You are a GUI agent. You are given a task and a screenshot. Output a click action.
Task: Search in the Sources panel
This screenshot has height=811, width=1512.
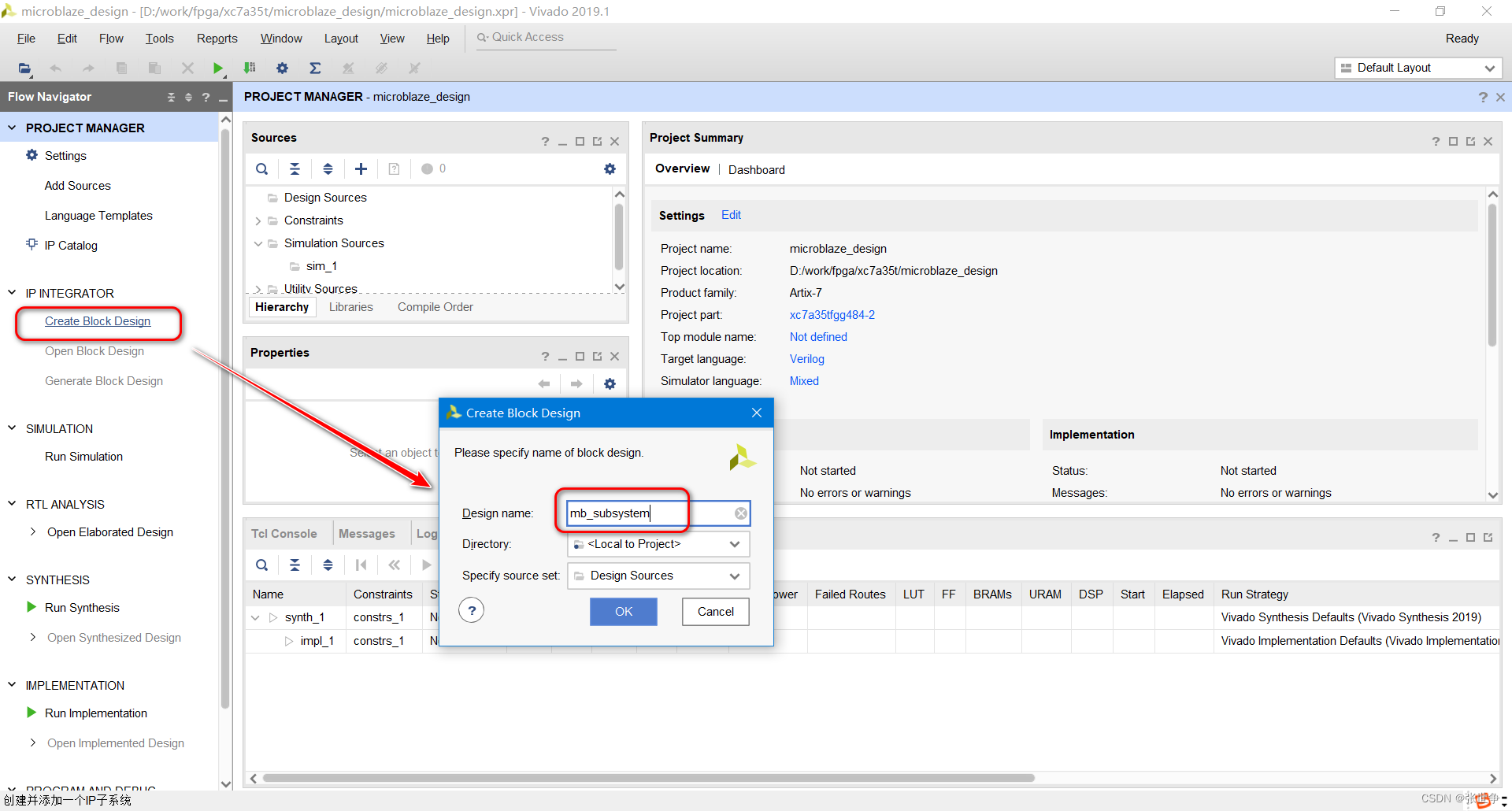click(262, 168)
